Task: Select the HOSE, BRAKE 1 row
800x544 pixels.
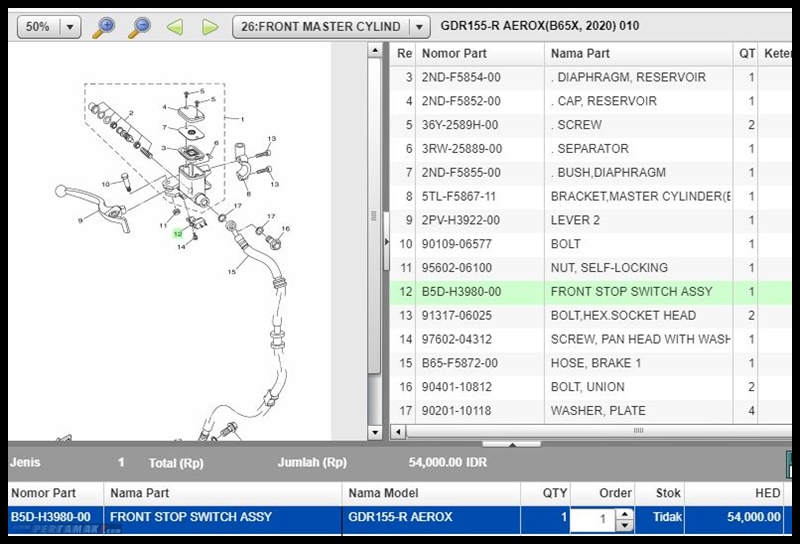Action: click(x=591, y=363)
